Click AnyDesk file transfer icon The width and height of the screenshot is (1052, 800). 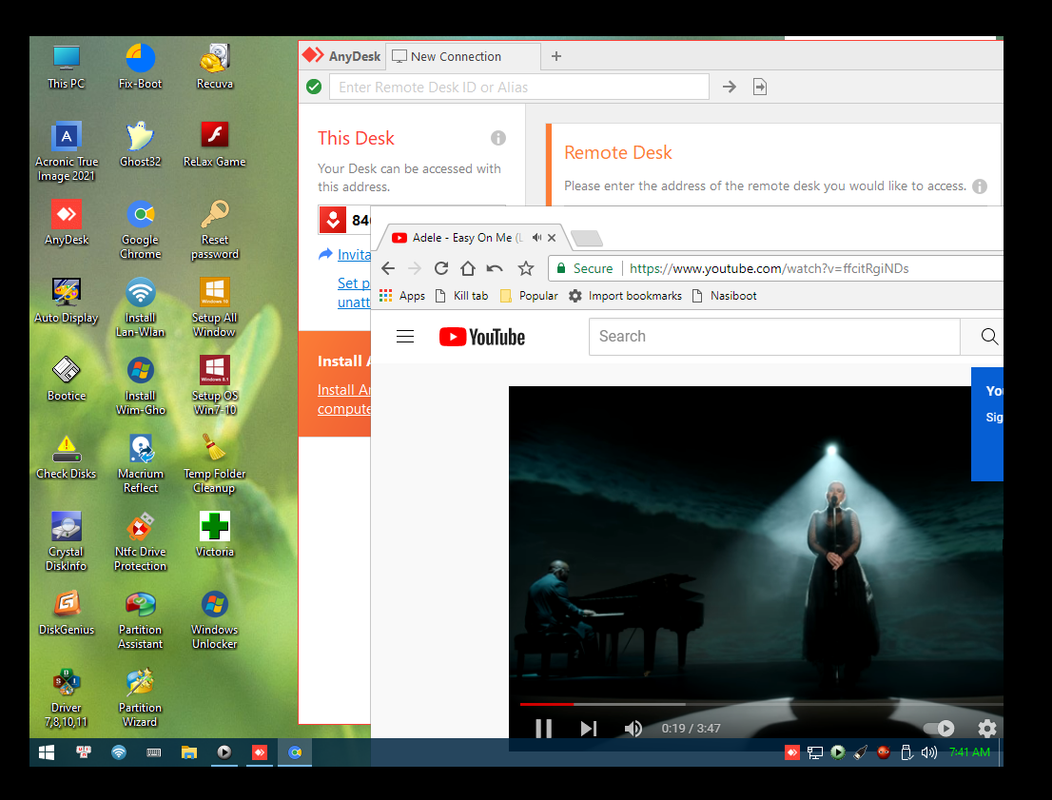click(759, 87)
